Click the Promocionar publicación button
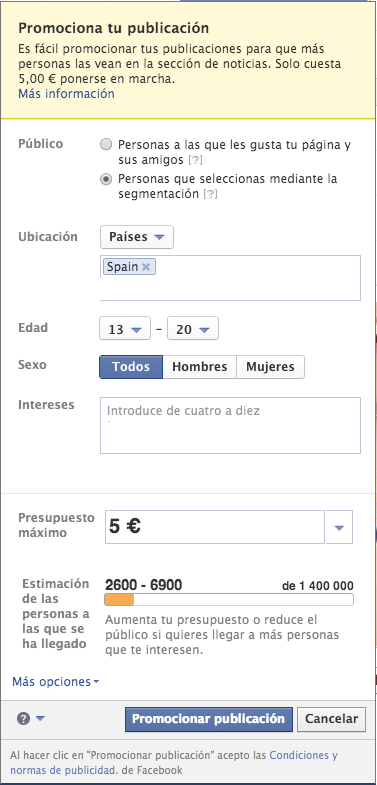377x785 pixels. (208, 719)
